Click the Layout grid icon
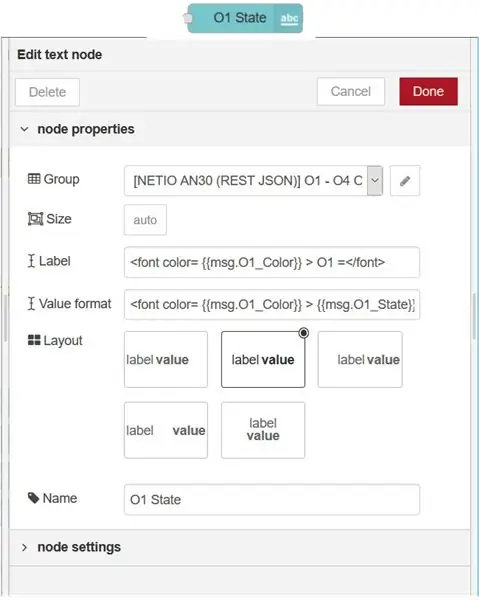479x600 pixels. 34,340
